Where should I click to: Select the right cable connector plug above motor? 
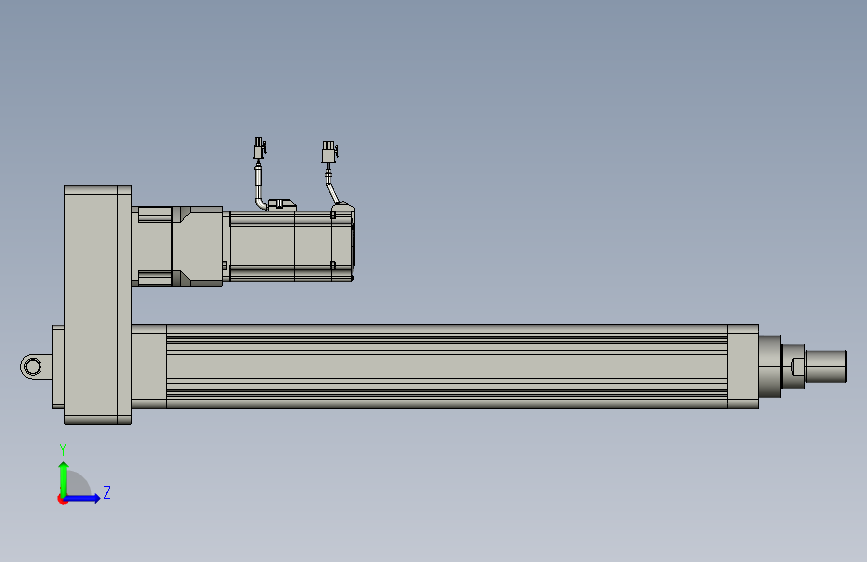coord(330,152)
